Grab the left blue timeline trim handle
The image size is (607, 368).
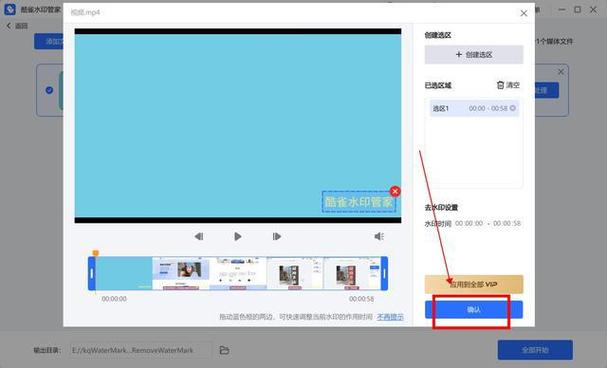point(92,274)
